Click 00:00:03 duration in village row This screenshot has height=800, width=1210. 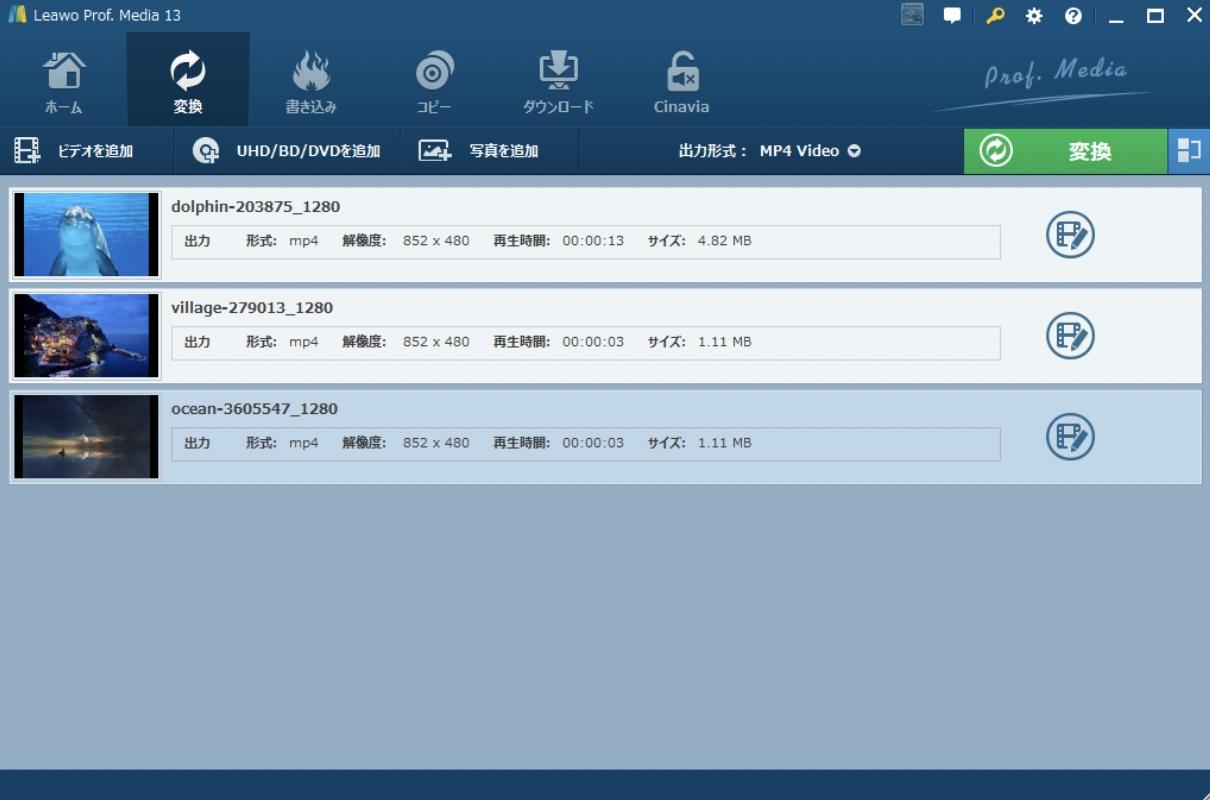pyautogui.click(x=593, y=342)
